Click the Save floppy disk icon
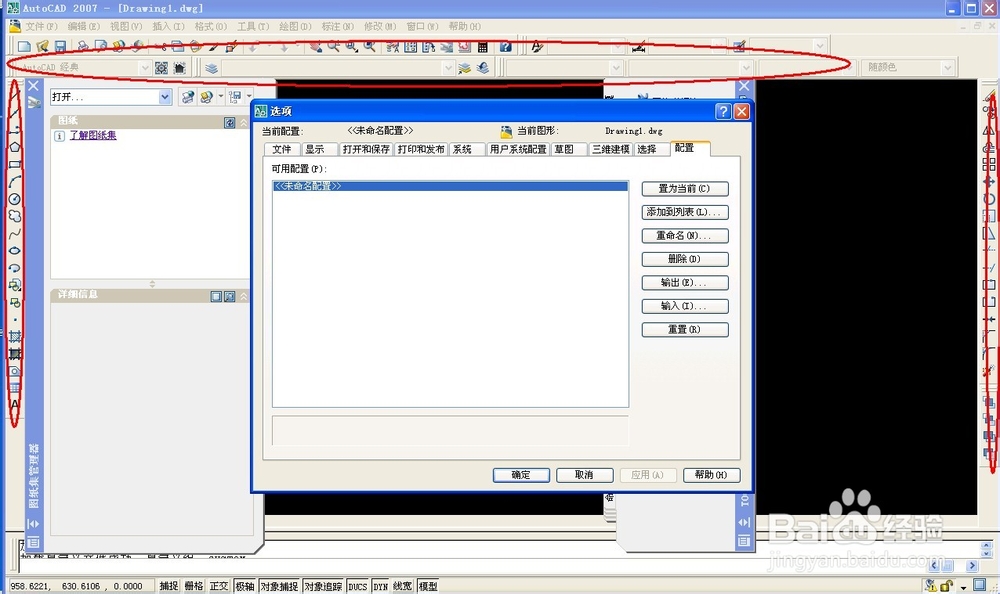This screenshot has height=594, width=1000. (x=61, y=47)
